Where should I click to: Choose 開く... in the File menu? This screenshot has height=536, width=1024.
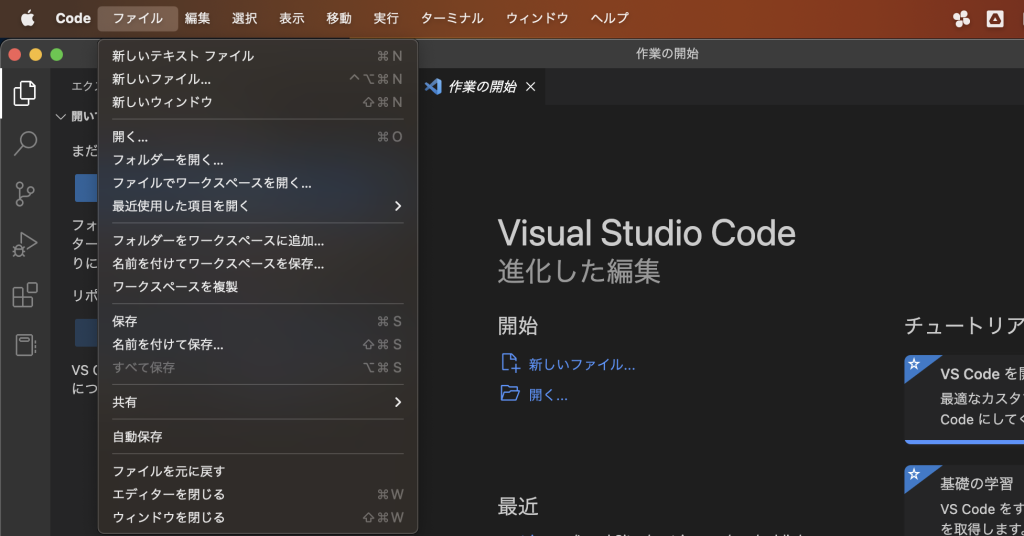click(x=257, y=136)
